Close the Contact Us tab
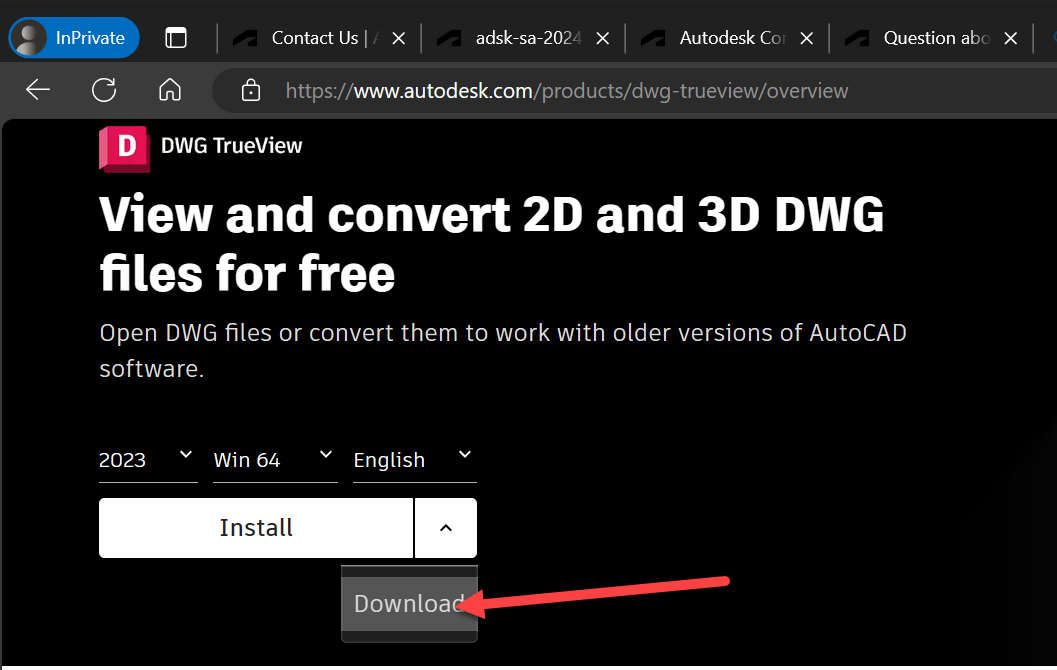Image resolution: width=1057 pixels, height=670 pixels. pos(399,38)
